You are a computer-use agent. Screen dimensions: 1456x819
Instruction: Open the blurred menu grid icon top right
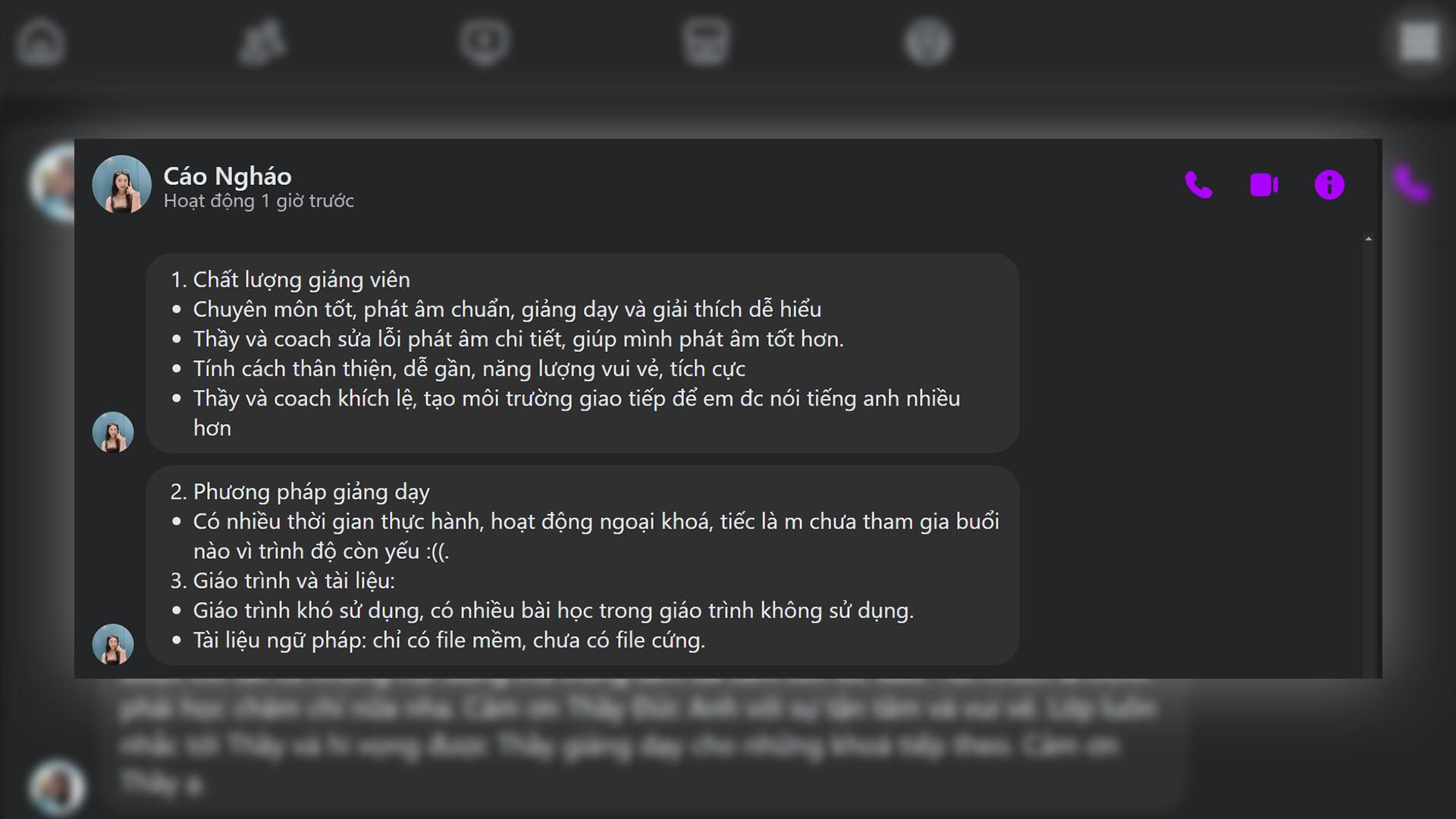pyautogui.click(x=1419, y=41)
